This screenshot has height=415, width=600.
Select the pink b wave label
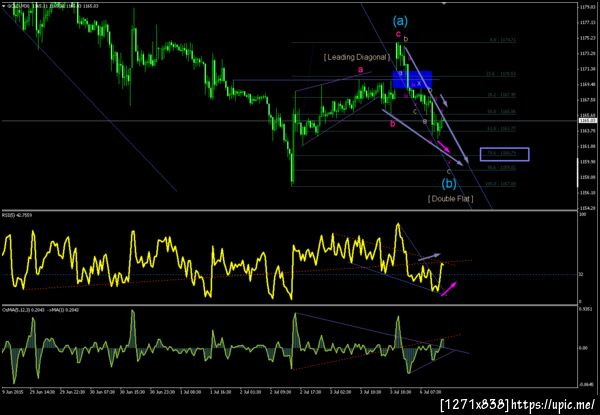click(392, 124)
